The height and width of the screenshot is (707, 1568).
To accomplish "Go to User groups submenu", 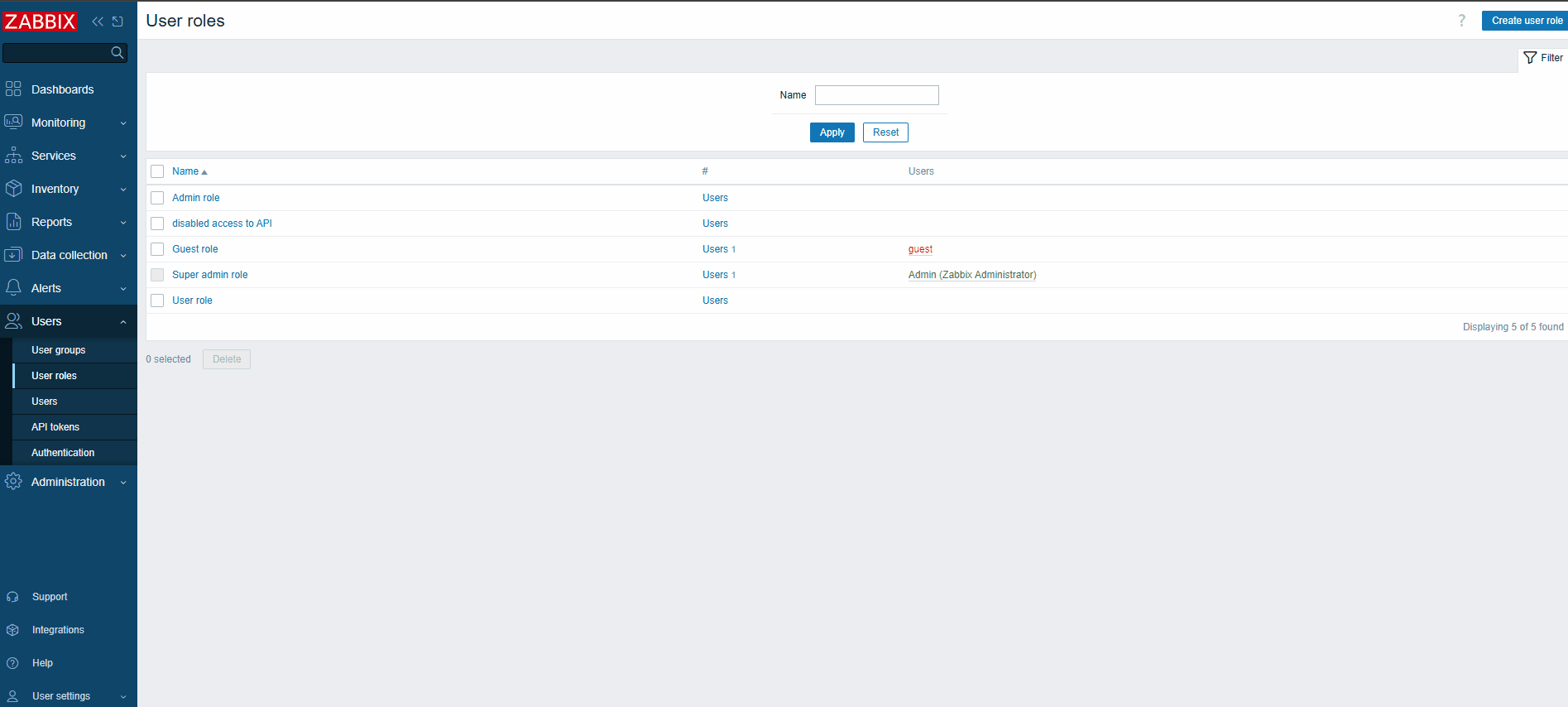I will (x=58, y=350).
